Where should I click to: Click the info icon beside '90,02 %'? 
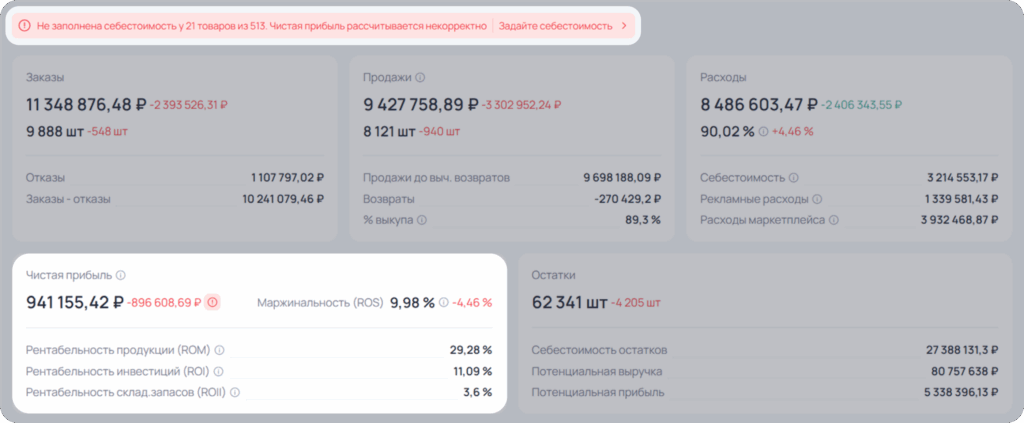(x=763, y=131)
